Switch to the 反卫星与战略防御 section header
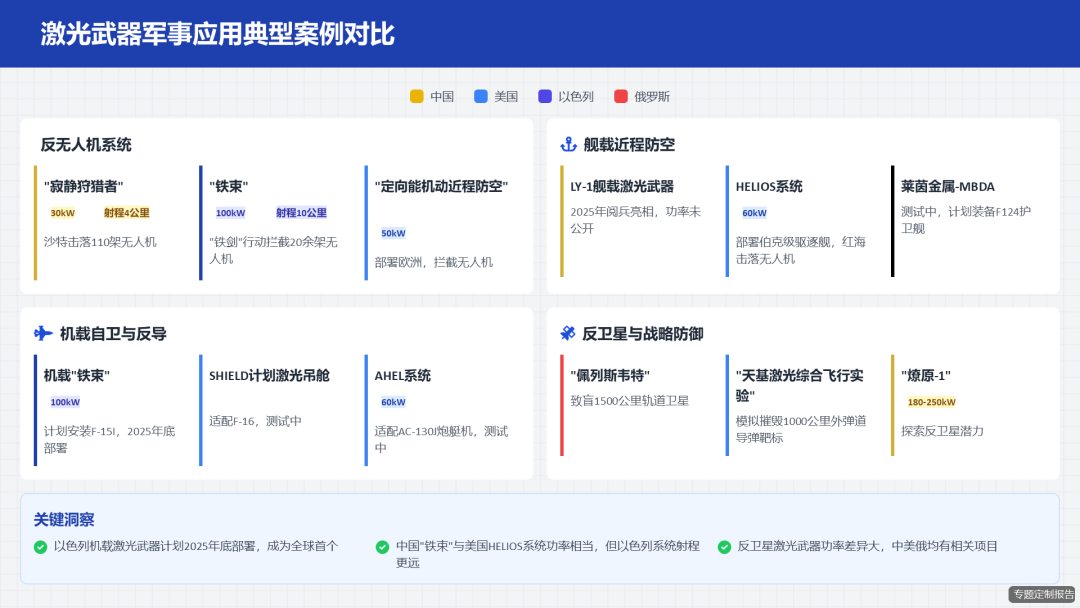The image size is (1080, 608). point(646,334)
